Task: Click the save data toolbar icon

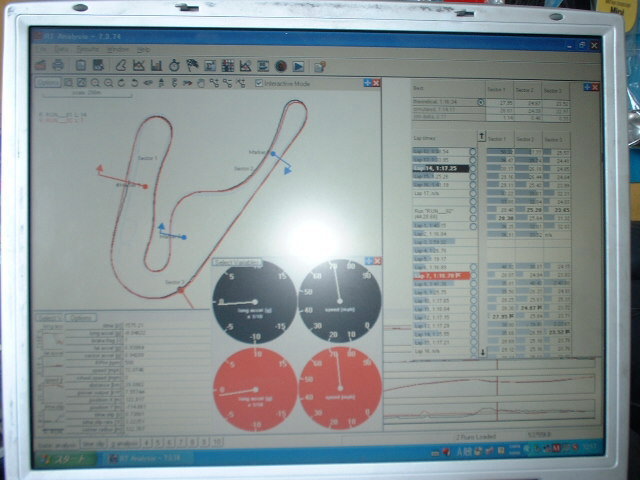Action: 98,65
